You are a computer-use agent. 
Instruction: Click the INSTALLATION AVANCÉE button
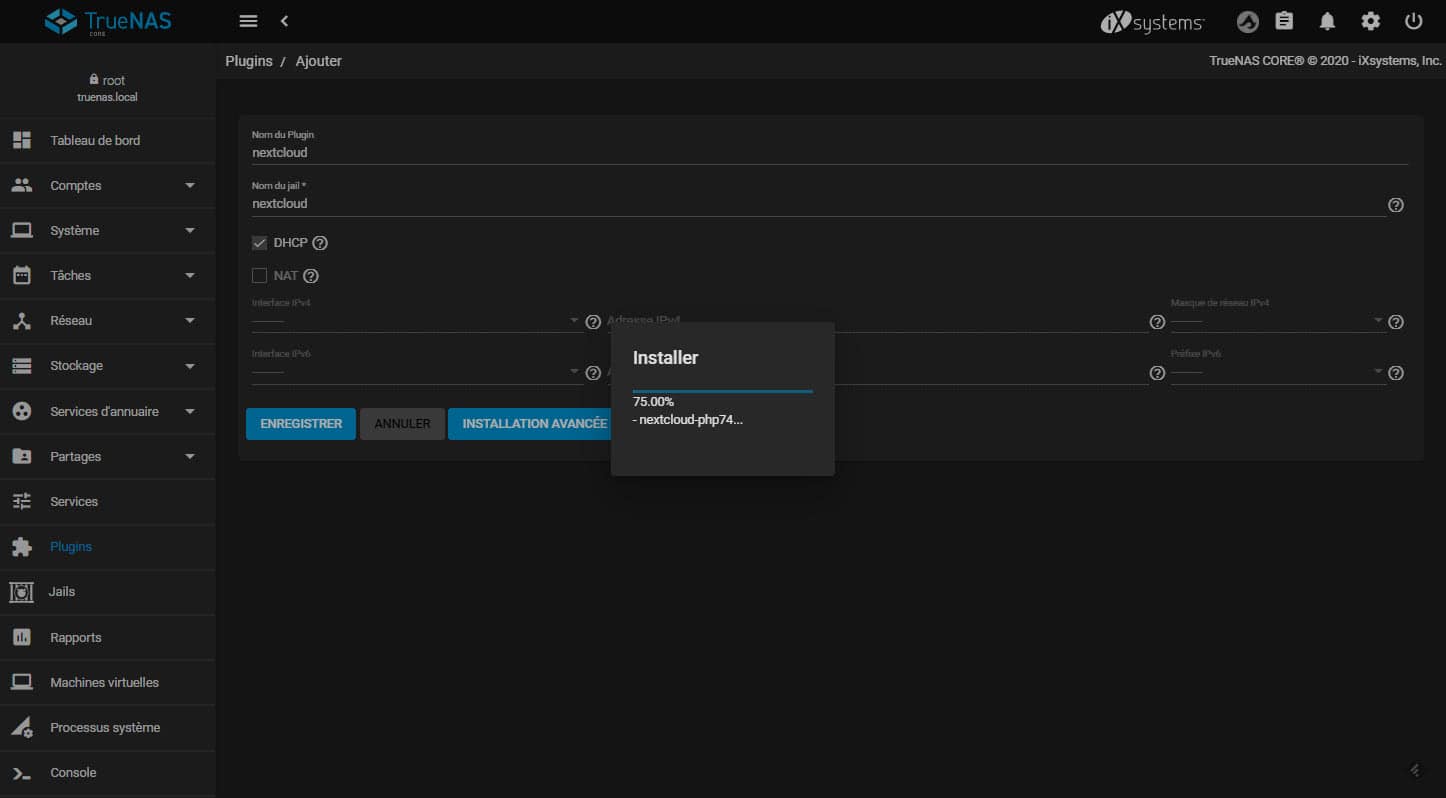click(x=534, y=424)
